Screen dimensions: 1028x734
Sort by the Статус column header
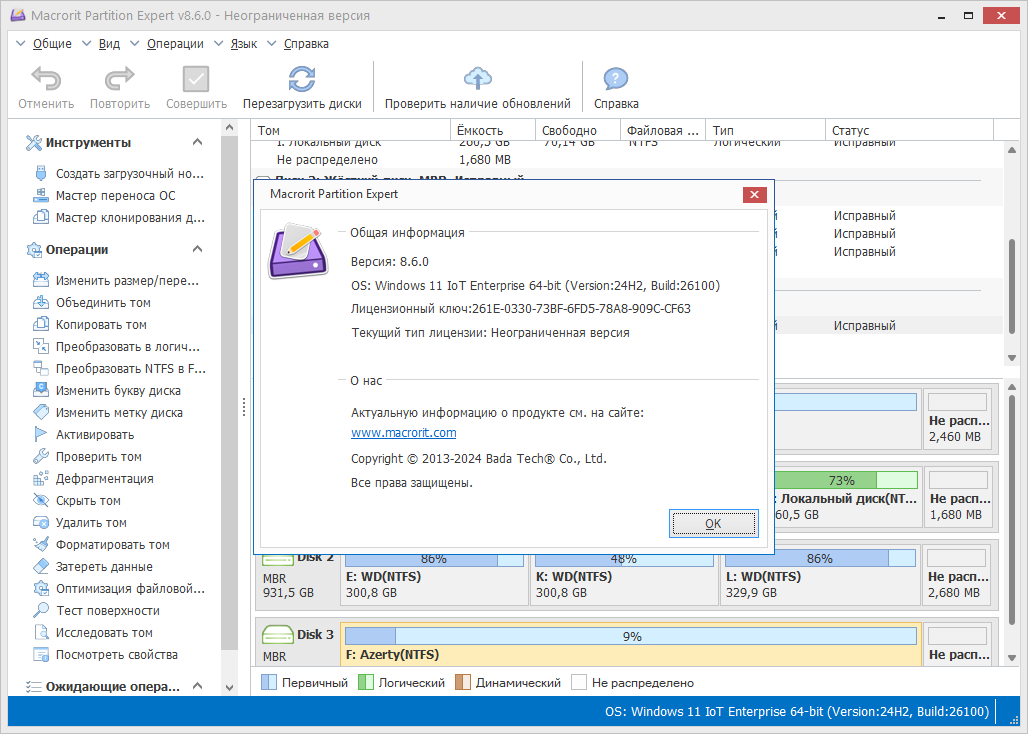click(x=909, y=130)
